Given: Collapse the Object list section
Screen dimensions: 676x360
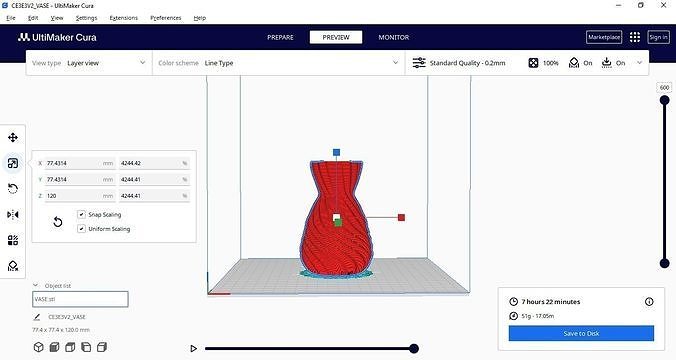Looking at the screenshot, I should 35,285.
